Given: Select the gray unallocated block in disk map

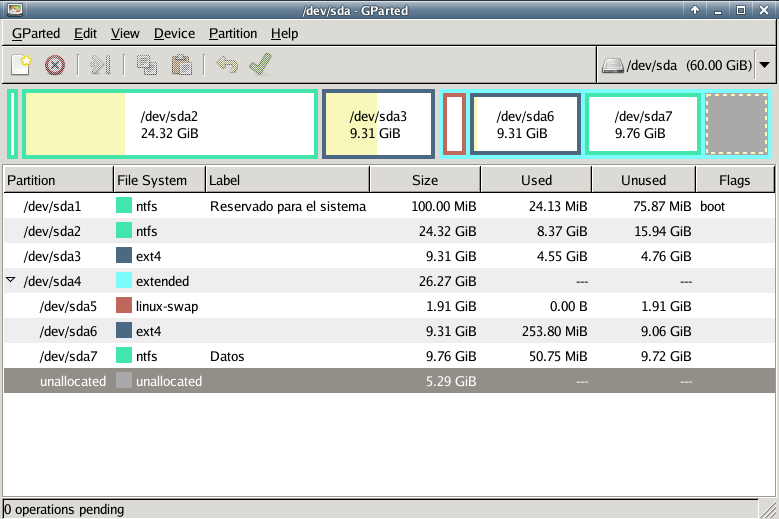Looking at the screenshot, I should [x=736, y=124].
